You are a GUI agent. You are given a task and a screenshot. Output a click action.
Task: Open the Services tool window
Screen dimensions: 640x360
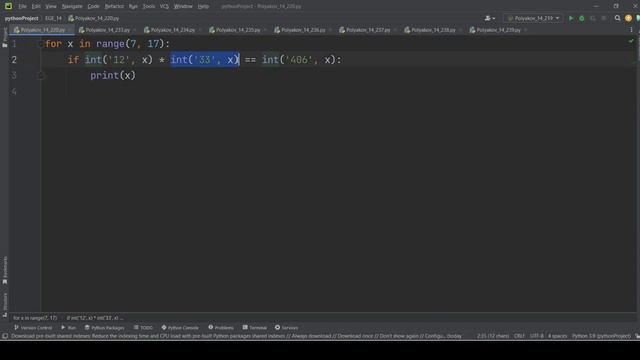point(287,328)
